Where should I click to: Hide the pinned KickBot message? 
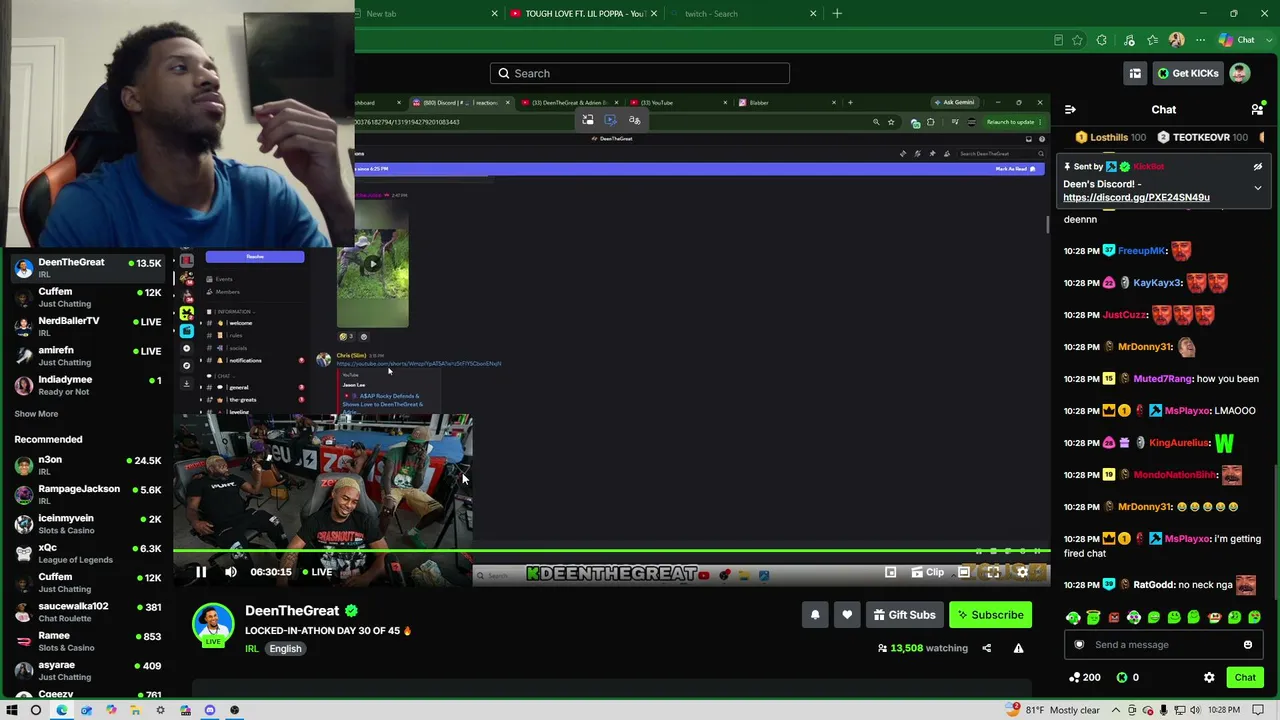[1258, 167]
